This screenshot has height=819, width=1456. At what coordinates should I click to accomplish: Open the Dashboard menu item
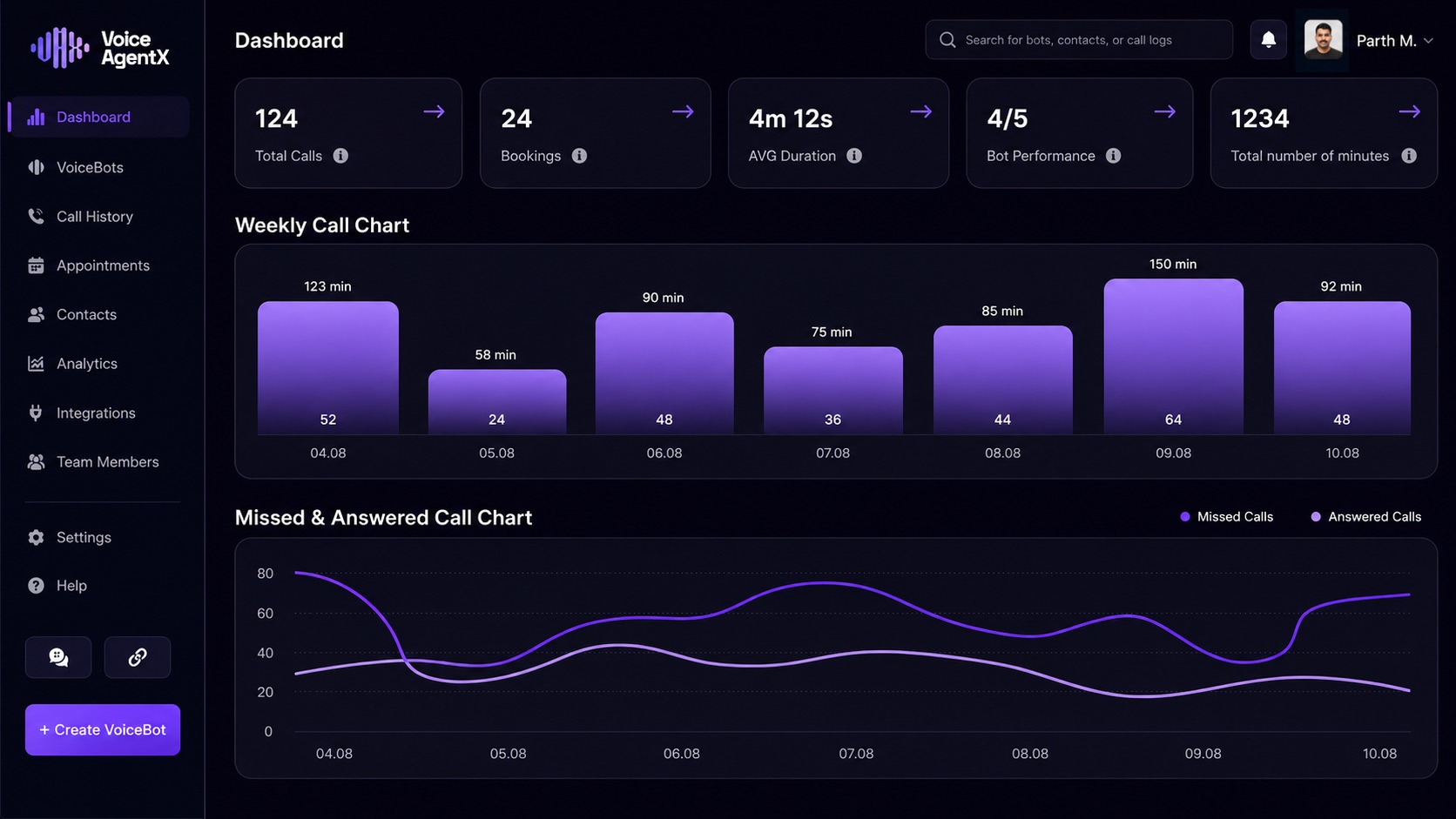(x=98, y=117)
